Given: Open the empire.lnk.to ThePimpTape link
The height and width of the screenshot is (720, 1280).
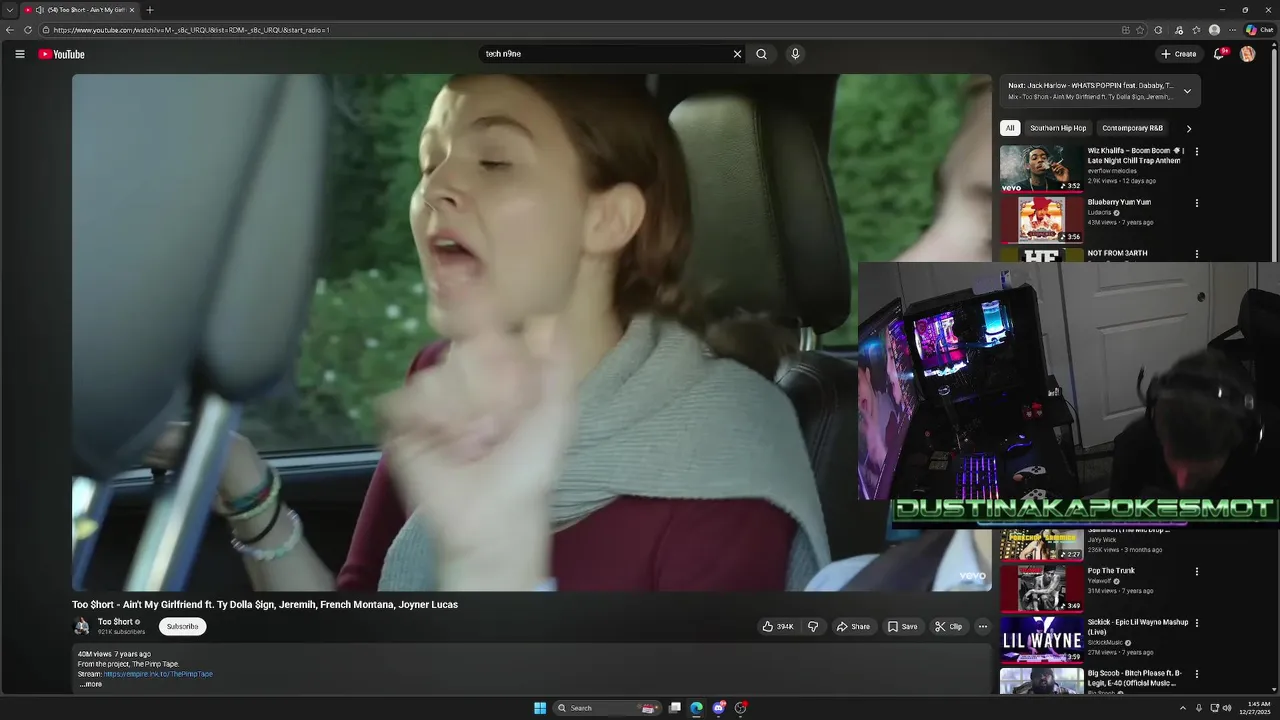Looking at the screenshot, I should coord(158,674).
